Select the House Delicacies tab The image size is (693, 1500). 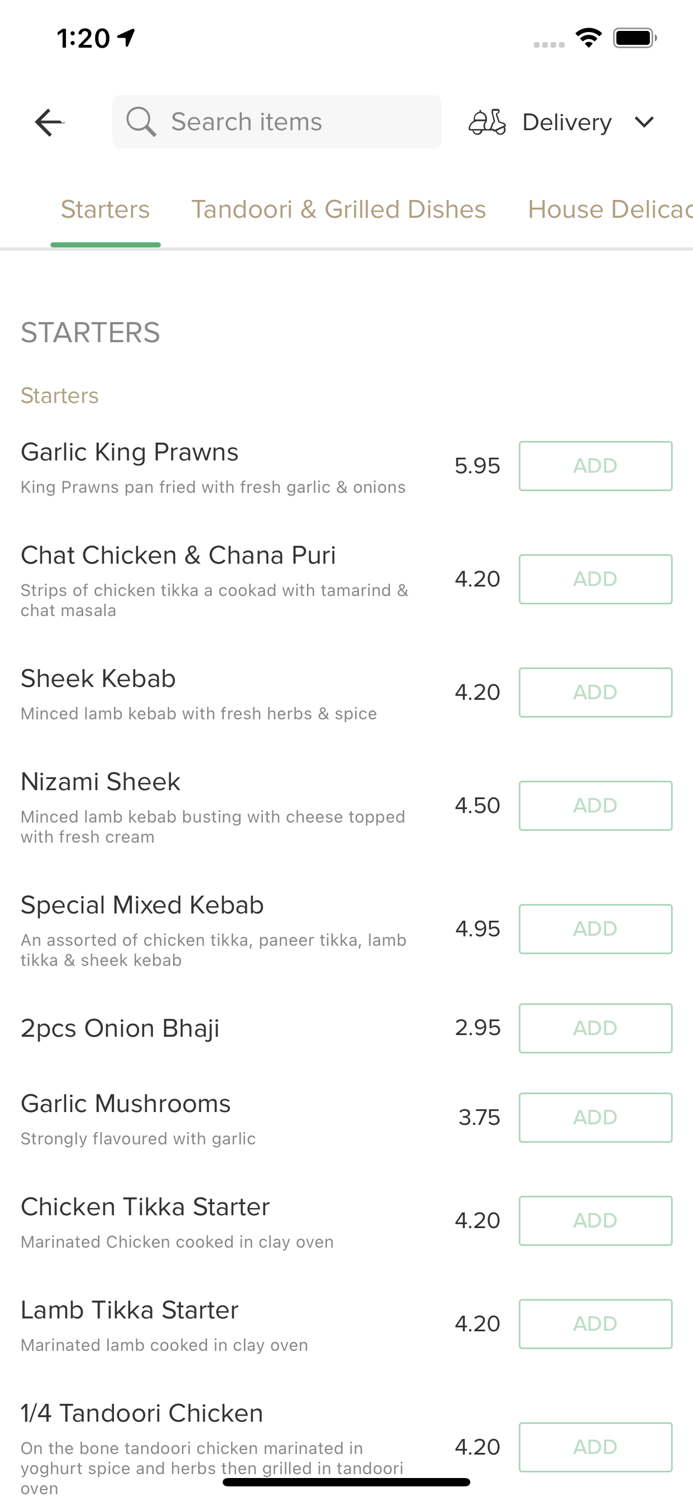pyautogui.click(x=609, y=209)
